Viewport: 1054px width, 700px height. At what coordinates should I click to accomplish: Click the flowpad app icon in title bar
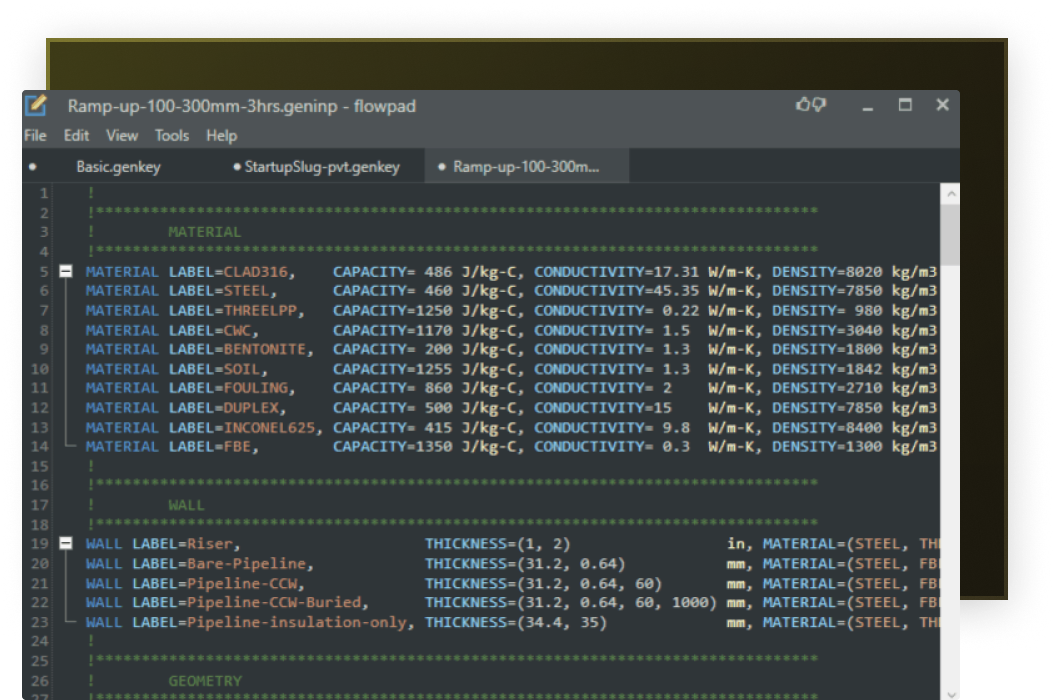coord(36,105)
